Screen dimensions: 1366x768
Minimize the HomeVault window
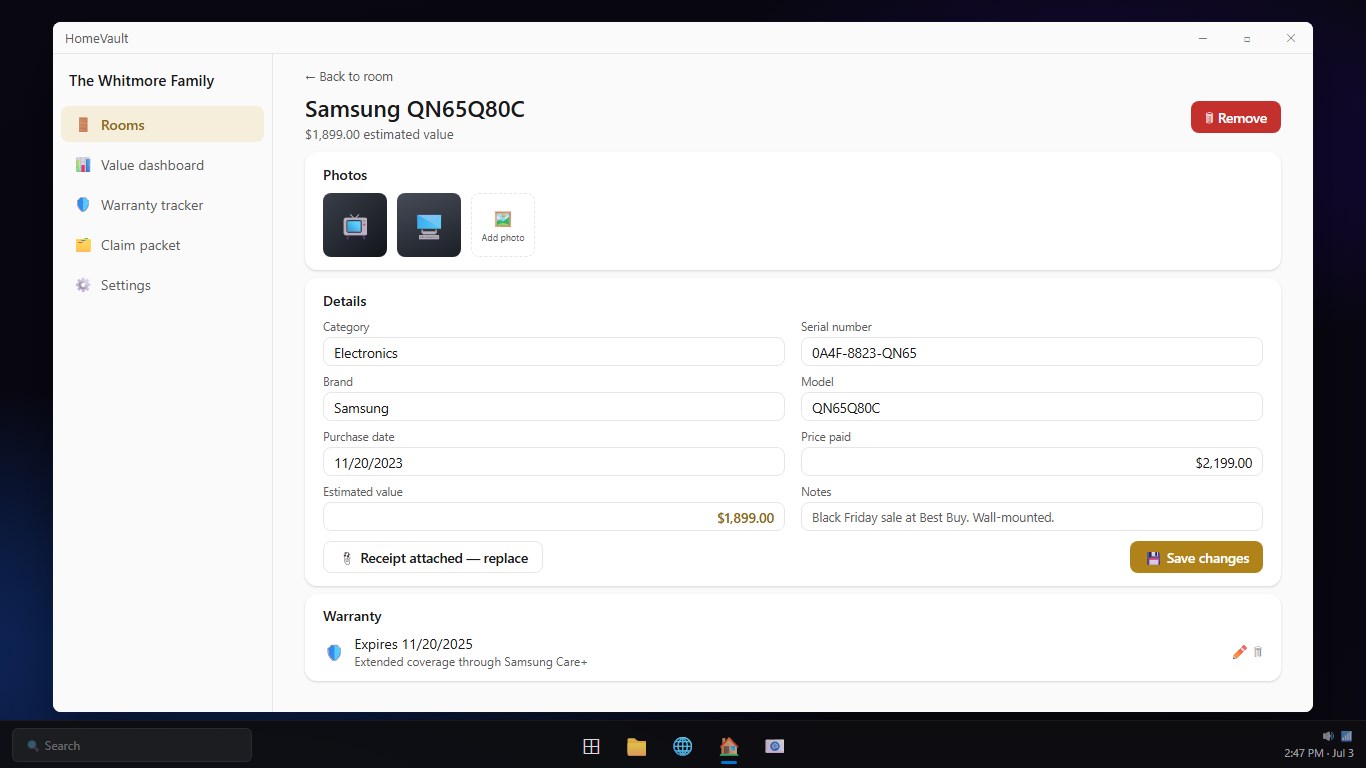[x=1203, y=38]
